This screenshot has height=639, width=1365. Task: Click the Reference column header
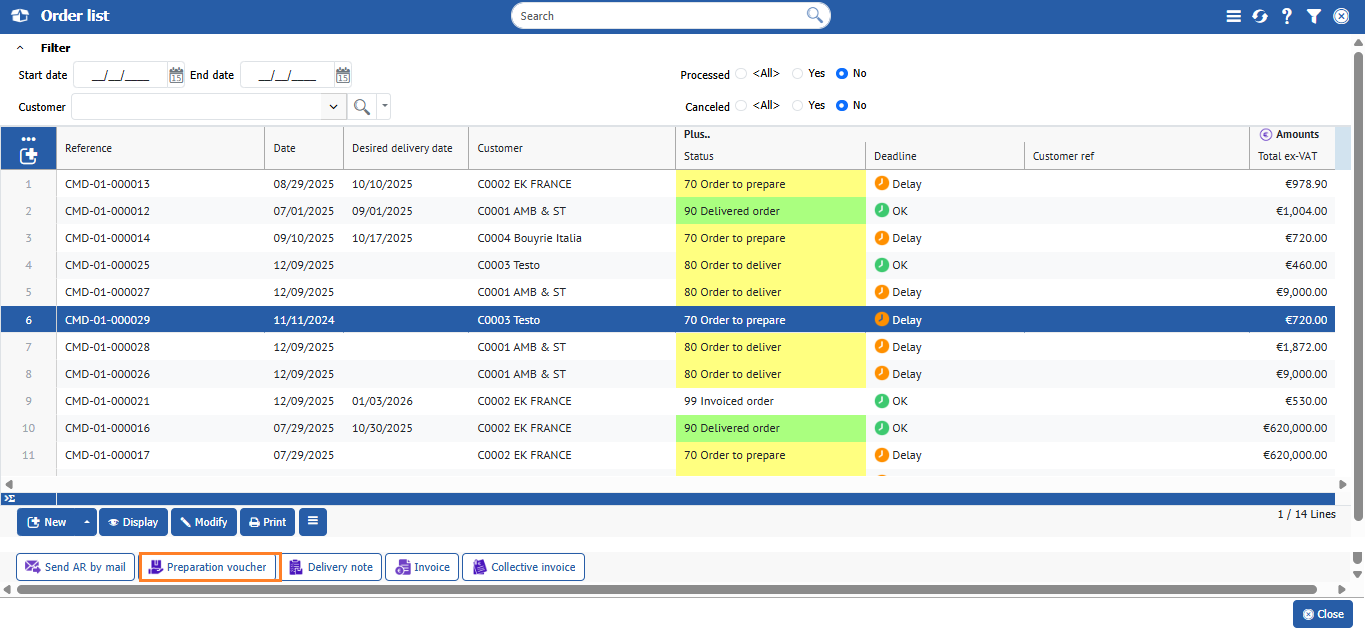[88, 148]
